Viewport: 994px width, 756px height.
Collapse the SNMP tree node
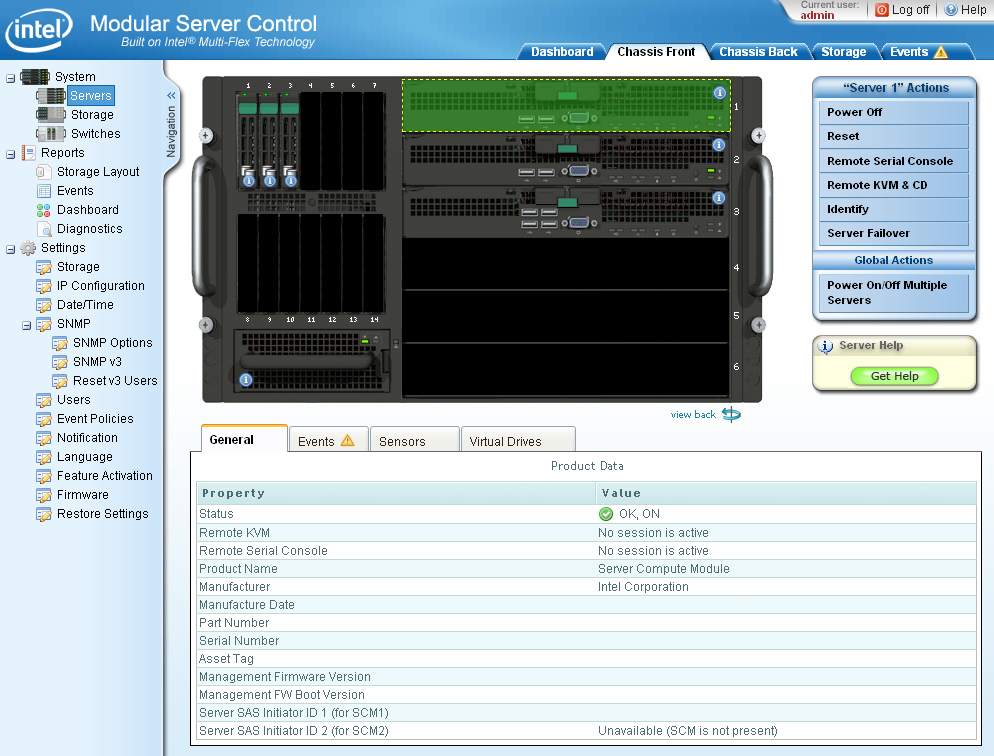[26, 325]
